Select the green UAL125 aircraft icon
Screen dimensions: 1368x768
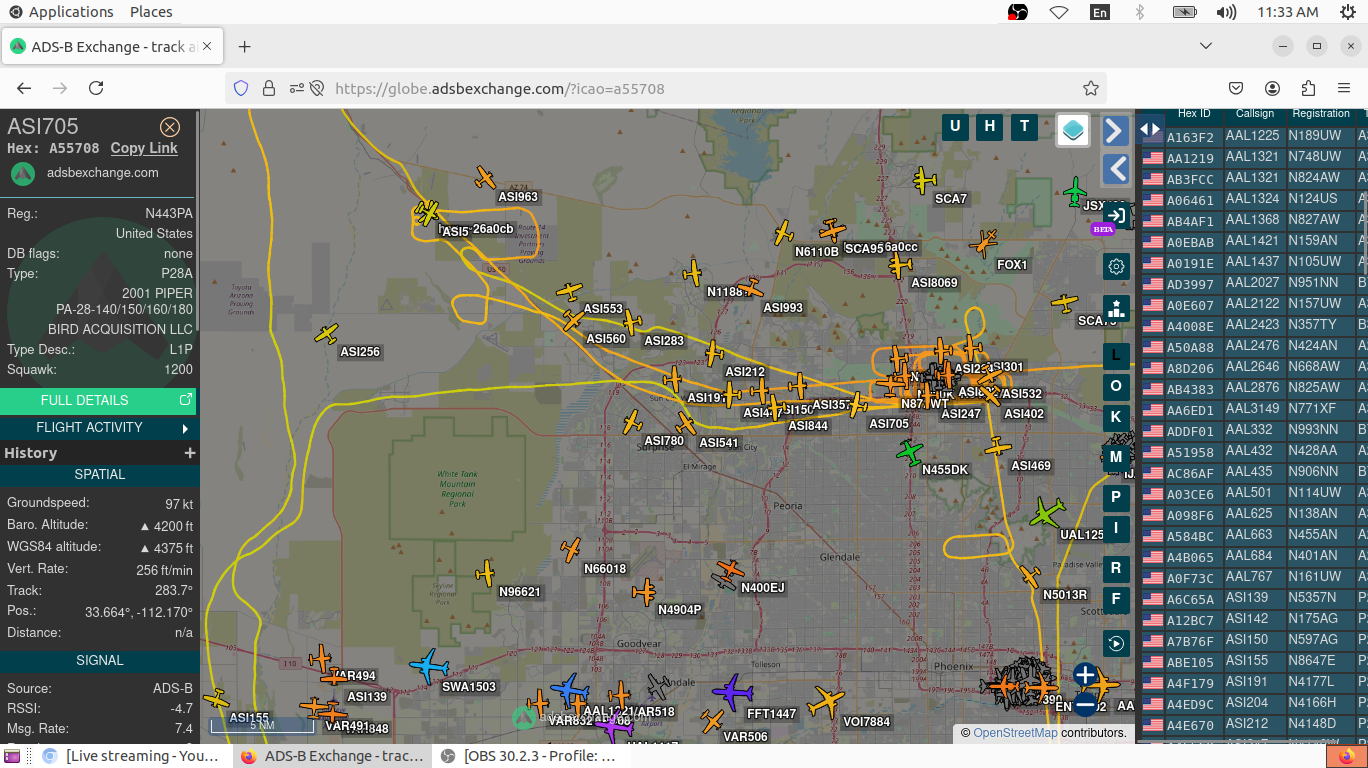1047,514
